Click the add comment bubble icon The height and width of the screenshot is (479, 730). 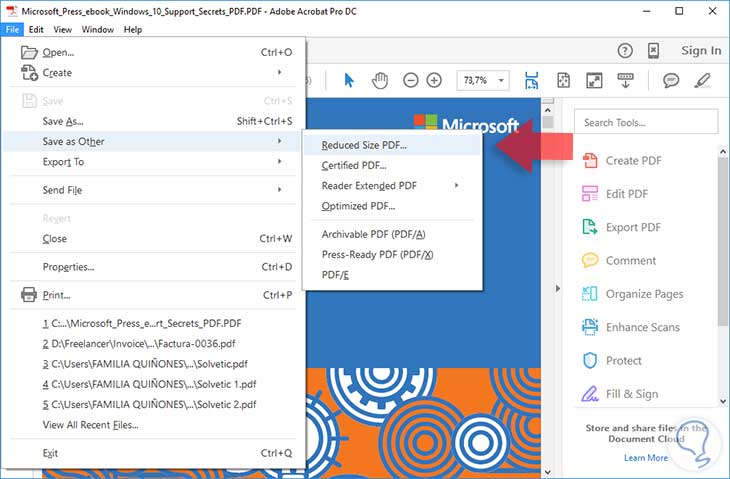(670, 80)
